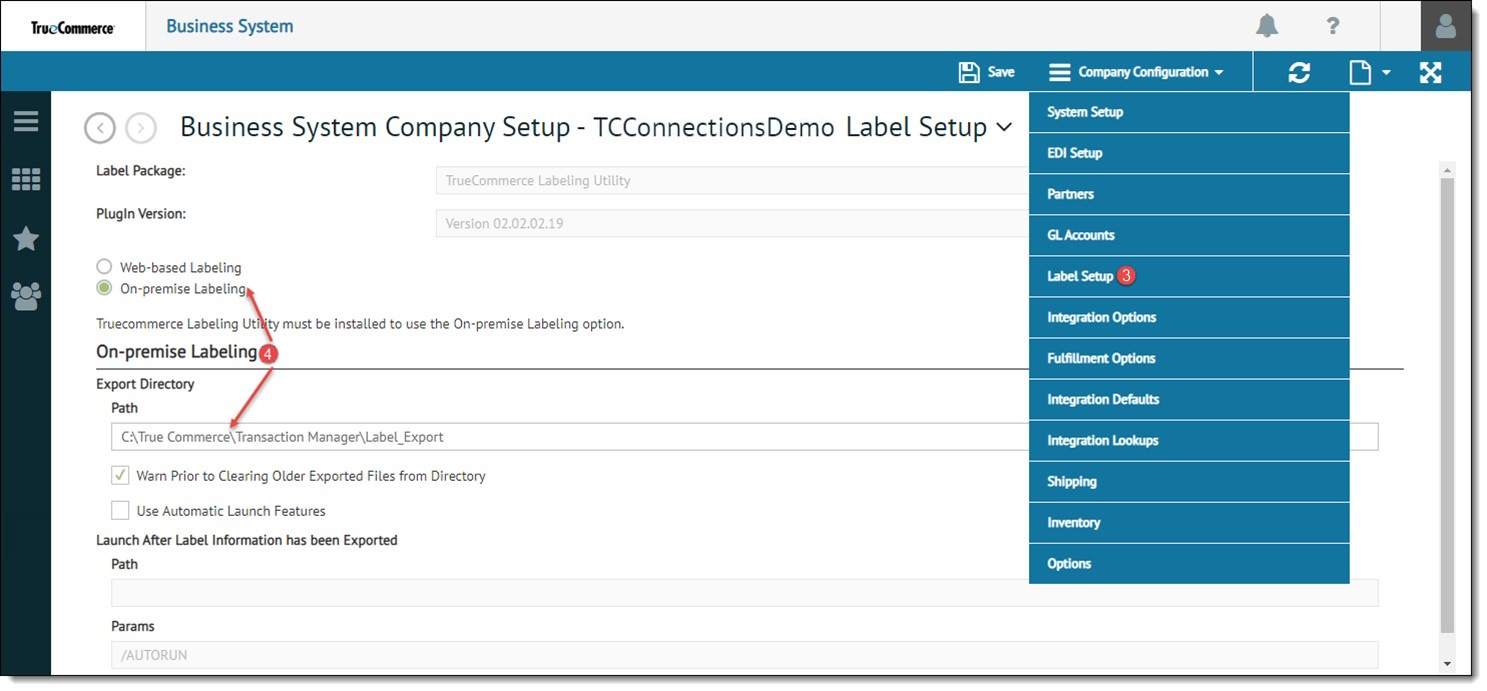Click the Labeling Utility must be installed note
The height and width of the screenshot is (691, 1487).
360,324
